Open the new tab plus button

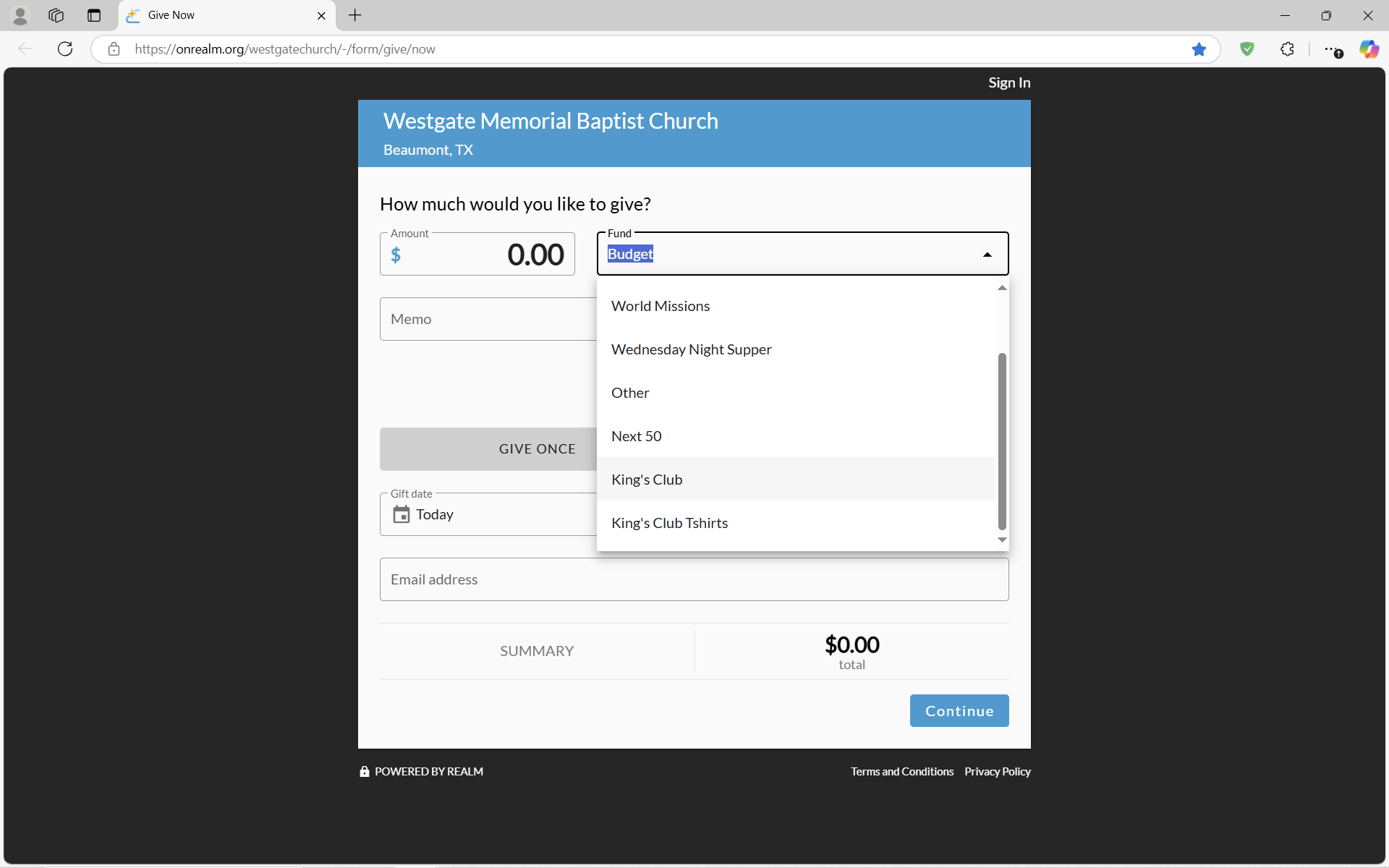pos(354,15)
